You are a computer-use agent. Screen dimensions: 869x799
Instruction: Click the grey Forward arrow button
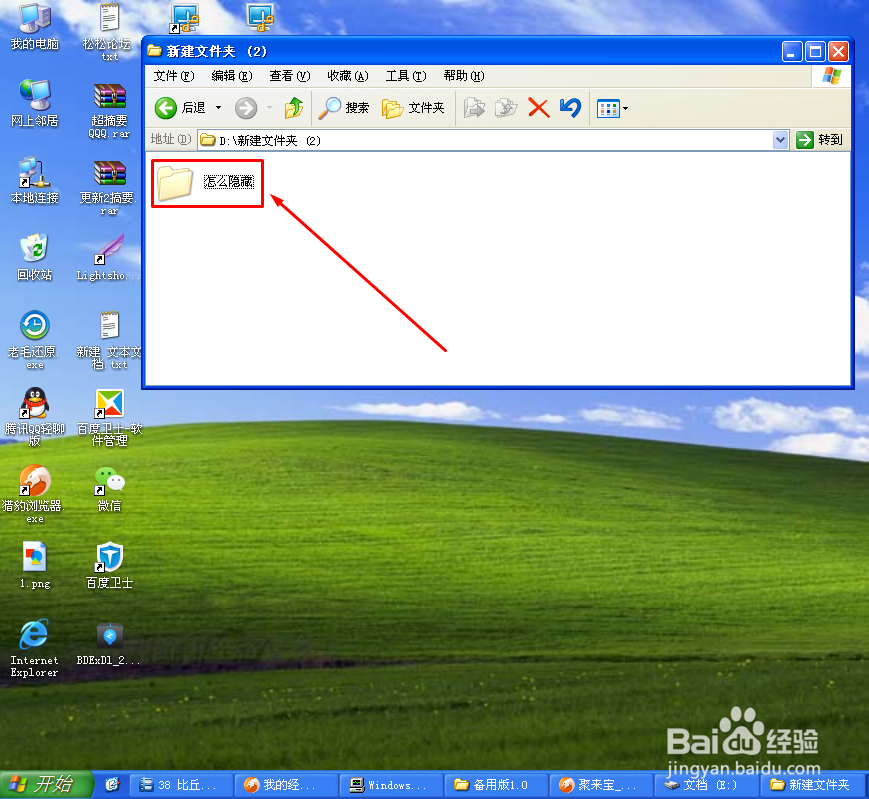[x=246, y=108]
